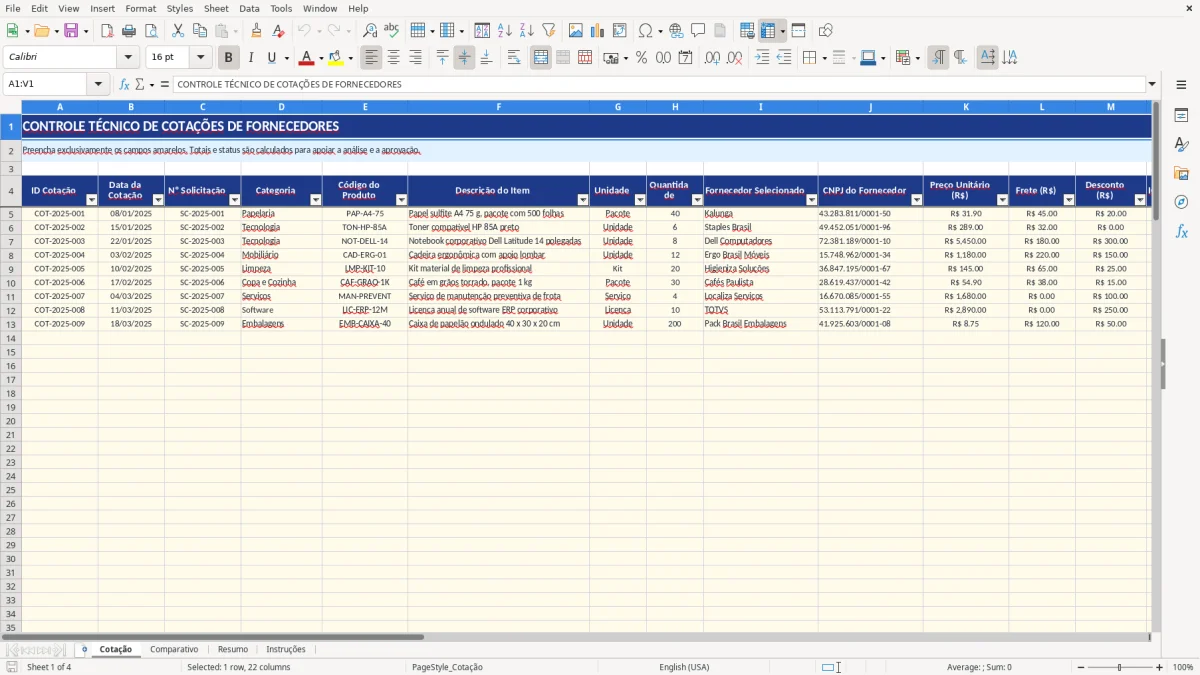
Task: Run the spelling check (abc icon)
Action: point(392,31)
